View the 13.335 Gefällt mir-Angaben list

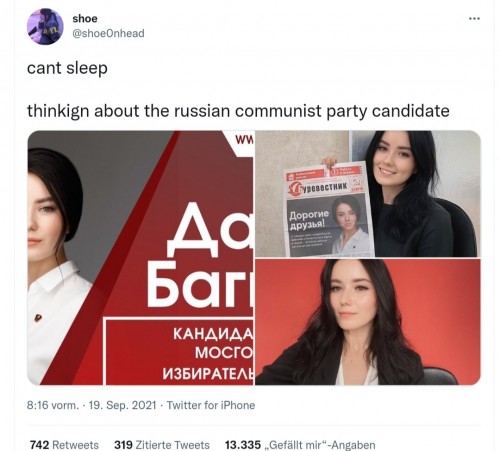coord(300,445)
